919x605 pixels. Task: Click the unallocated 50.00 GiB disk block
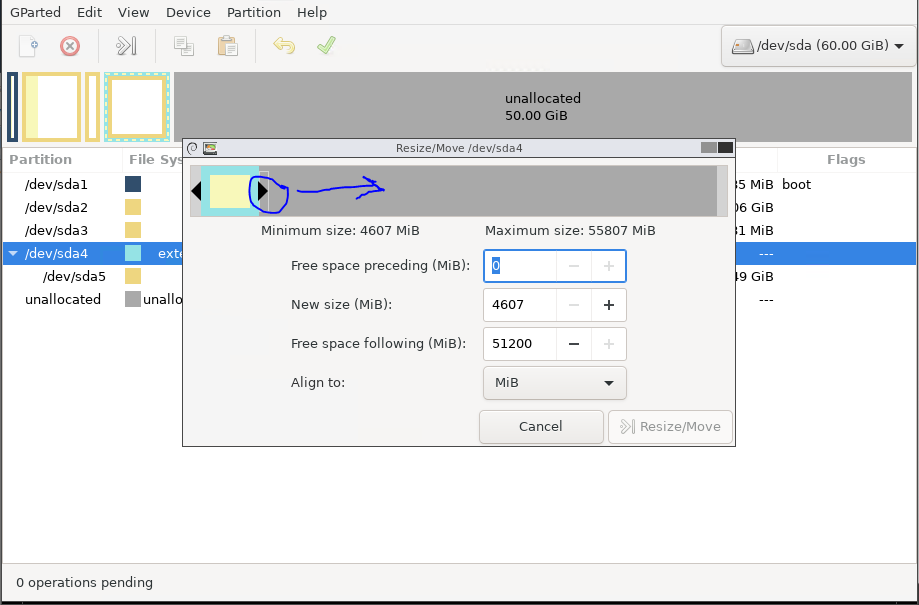[x=543, y=107]
